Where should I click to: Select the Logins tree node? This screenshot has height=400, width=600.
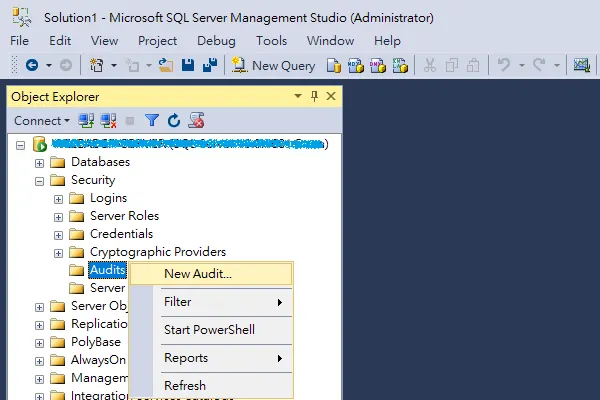(x=108, y=198)
